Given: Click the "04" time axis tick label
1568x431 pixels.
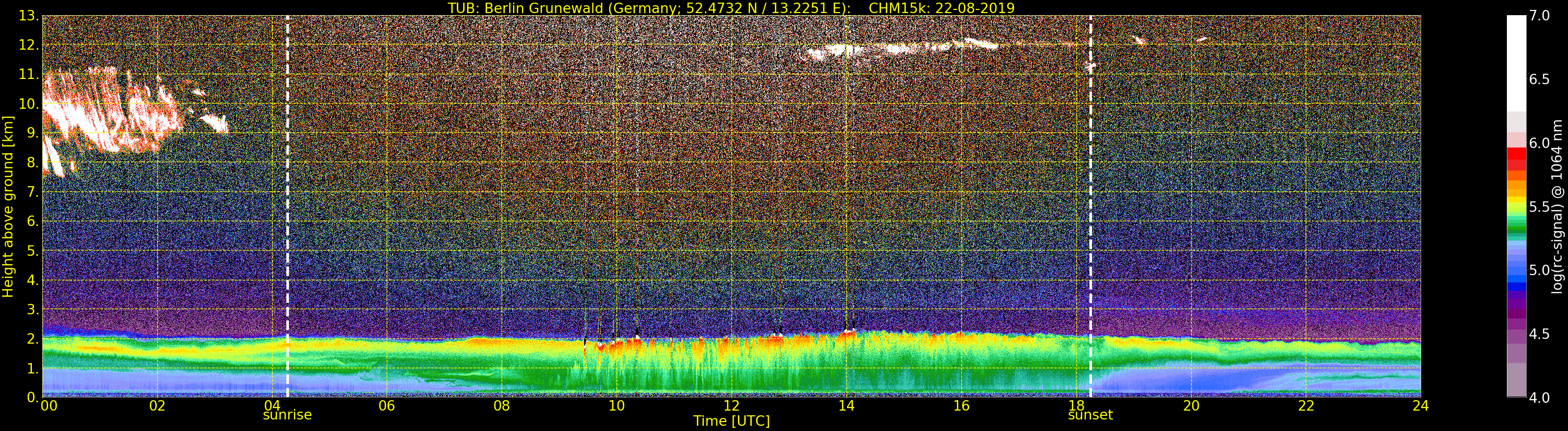Looking at the screenshot, I should point(272,406).
